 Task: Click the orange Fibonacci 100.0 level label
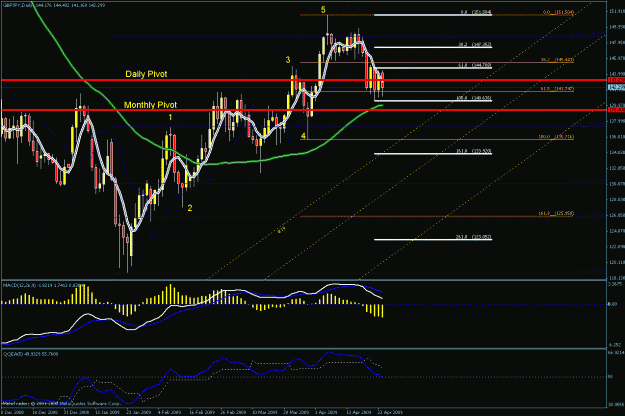(x=556, y=137)
